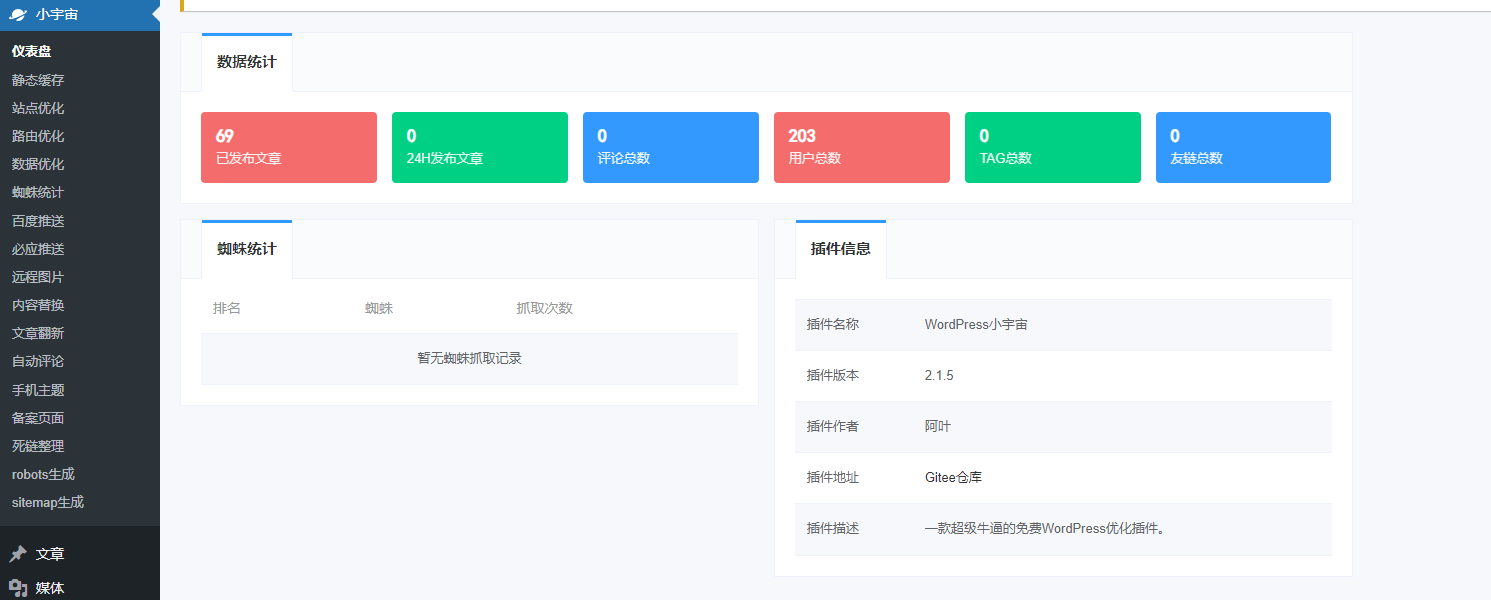Open sitemap生成 in the sidebar
Screen dimensions: 1491x600
click(x=48, y=502)
